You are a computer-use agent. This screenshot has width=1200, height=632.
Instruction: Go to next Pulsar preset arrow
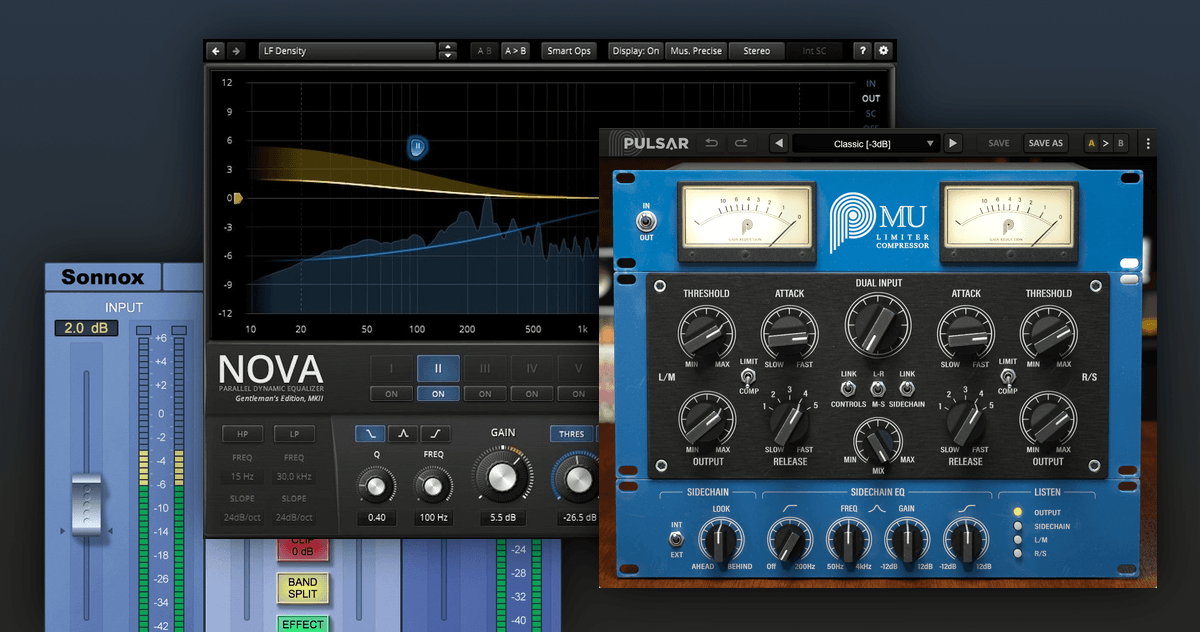pyautogui.click(x=953, y=143)
